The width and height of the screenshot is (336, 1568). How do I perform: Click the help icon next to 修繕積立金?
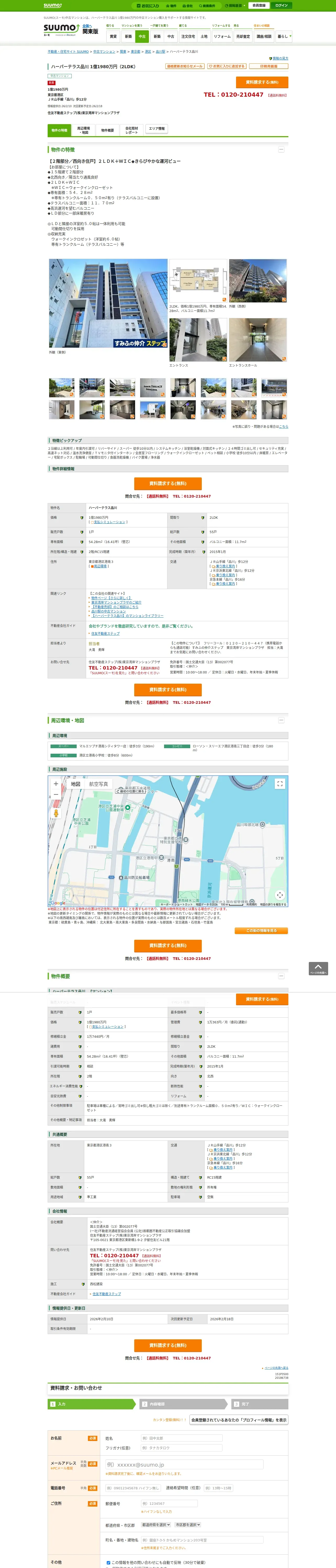(80, 1037)
